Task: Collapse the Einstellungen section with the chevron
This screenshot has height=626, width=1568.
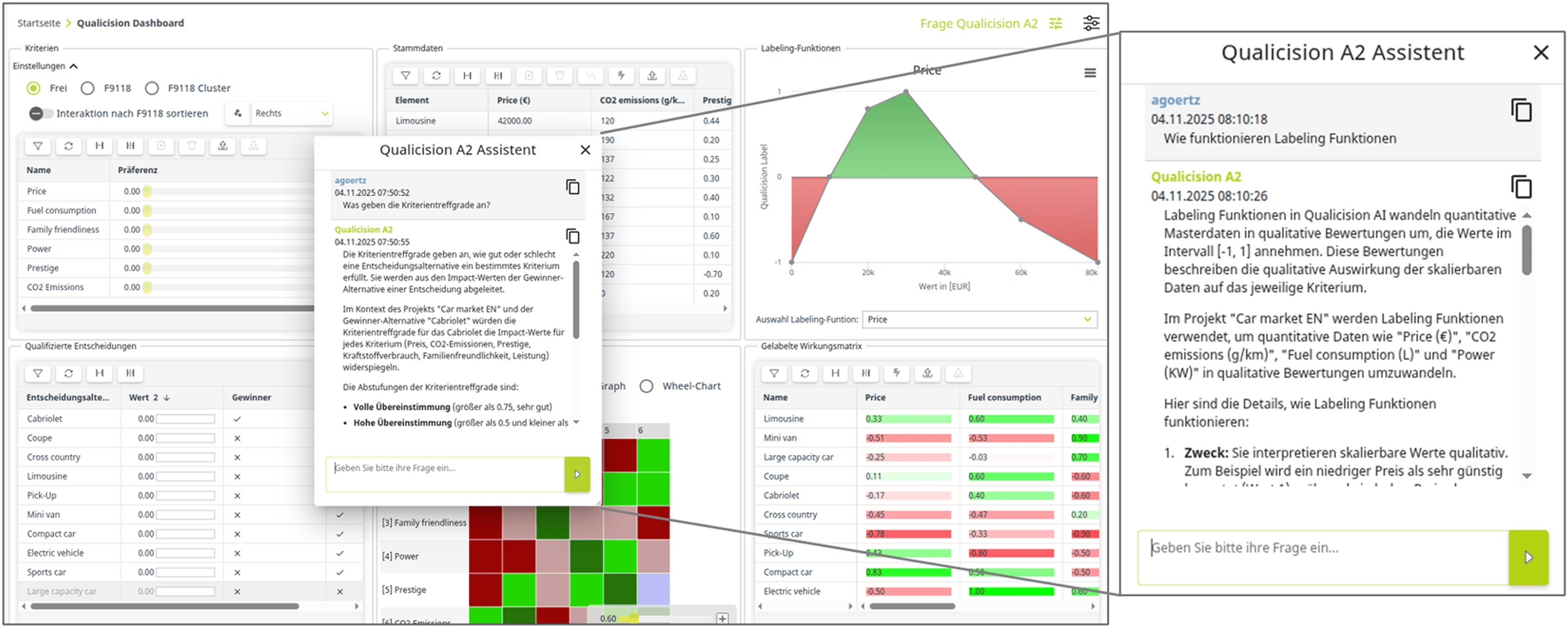Action: click(x=75, y=66)
